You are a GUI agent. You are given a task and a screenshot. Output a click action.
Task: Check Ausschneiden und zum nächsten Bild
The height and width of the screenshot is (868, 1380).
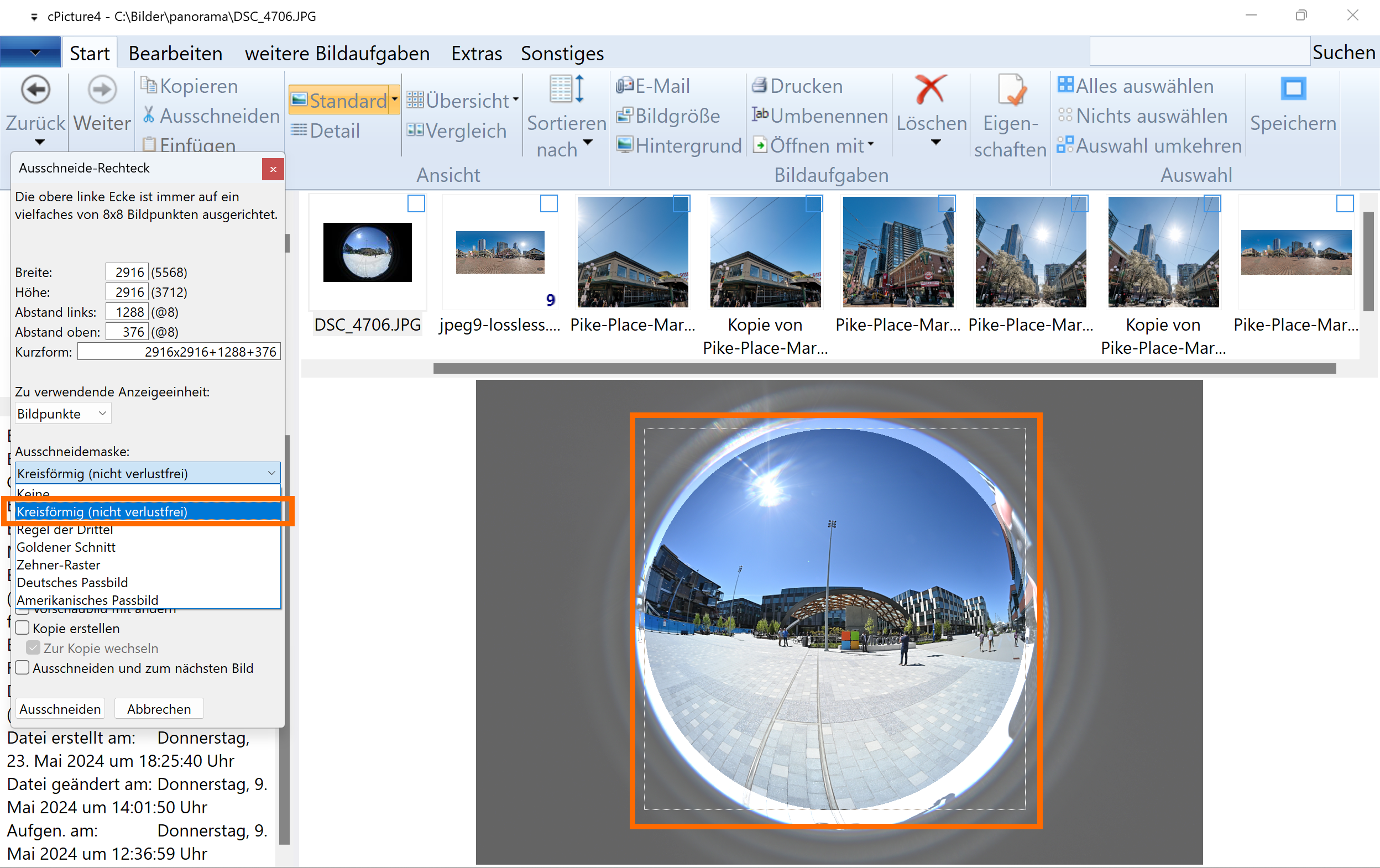23,668
